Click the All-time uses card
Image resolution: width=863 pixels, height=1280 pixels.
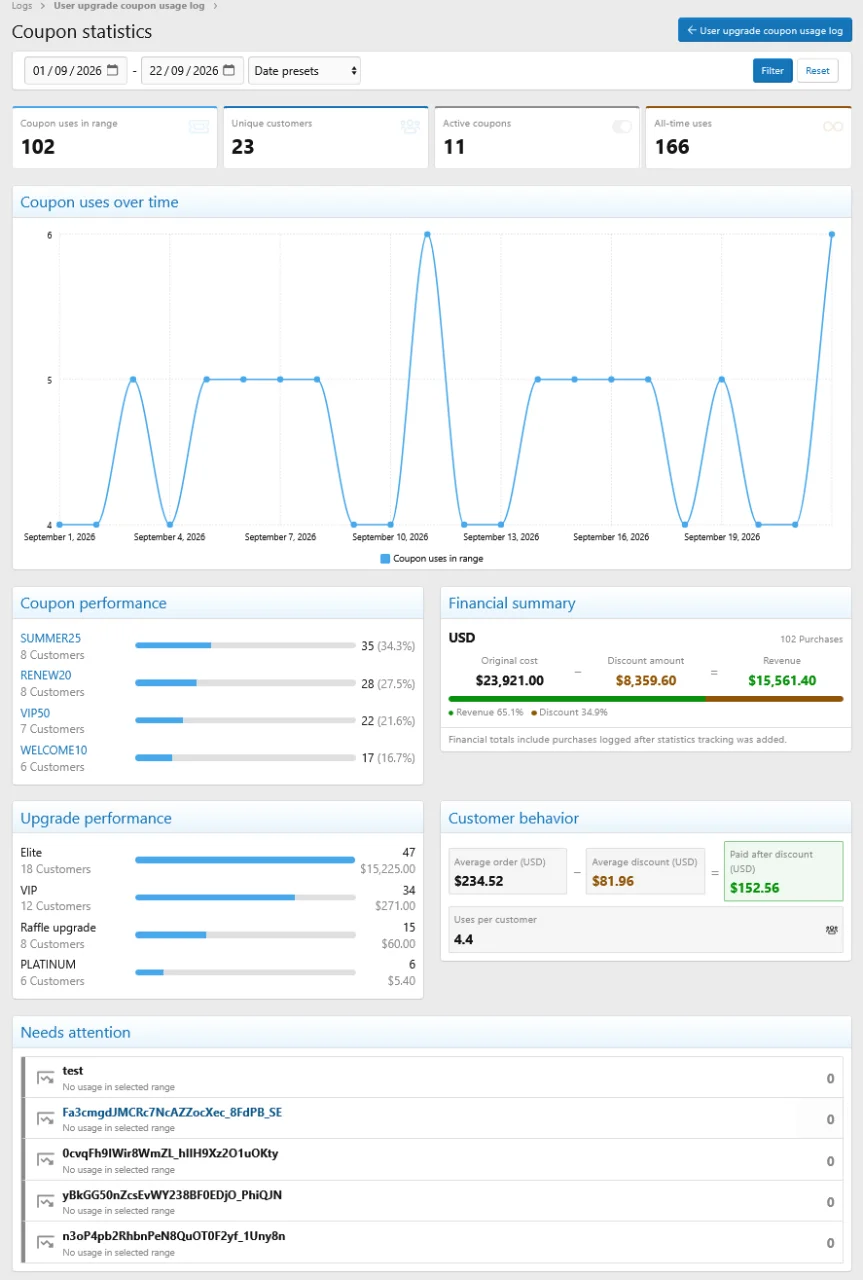[x=749, y=137]
